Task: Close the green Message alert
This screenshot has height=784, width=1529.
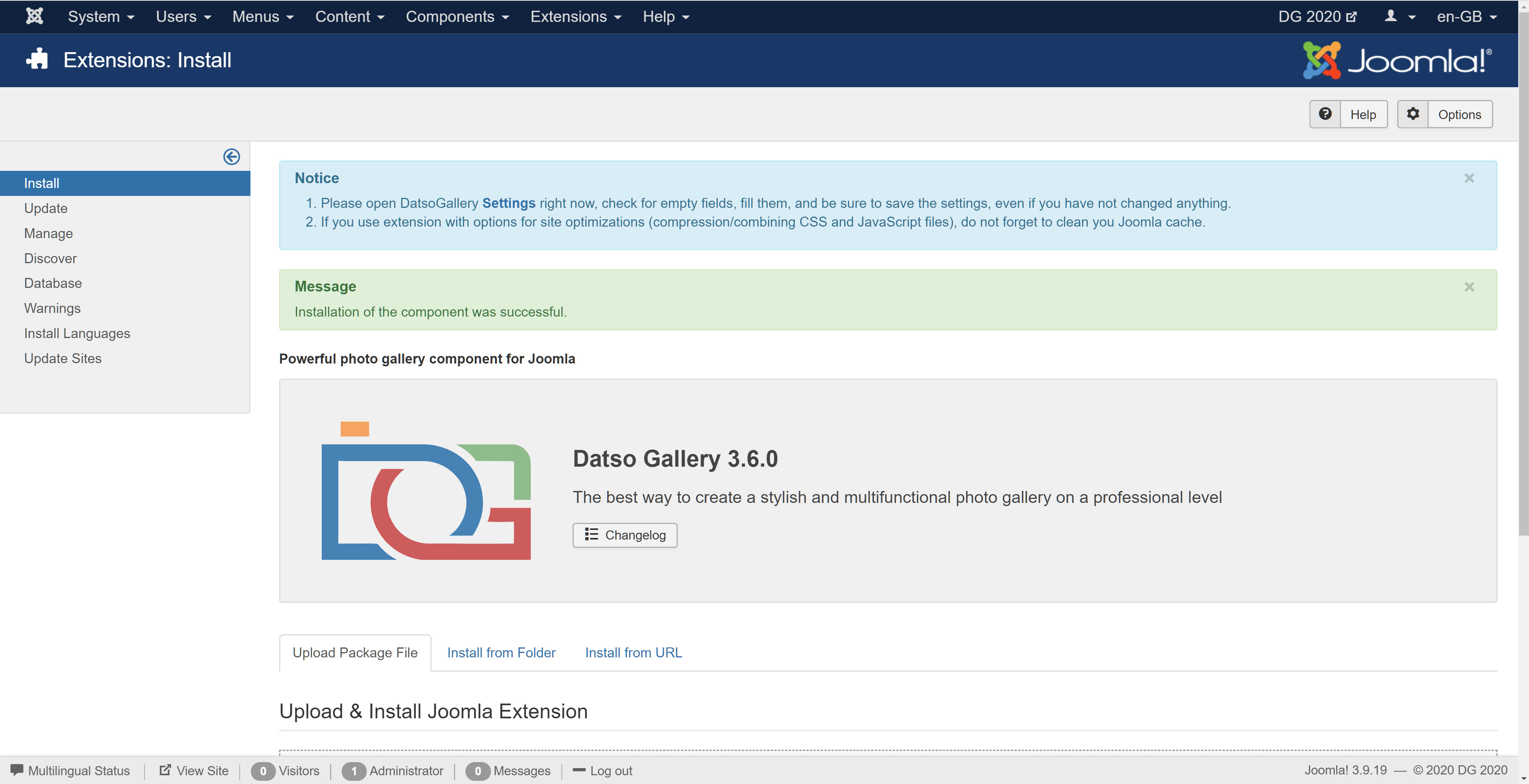Action: point(1469,287)
